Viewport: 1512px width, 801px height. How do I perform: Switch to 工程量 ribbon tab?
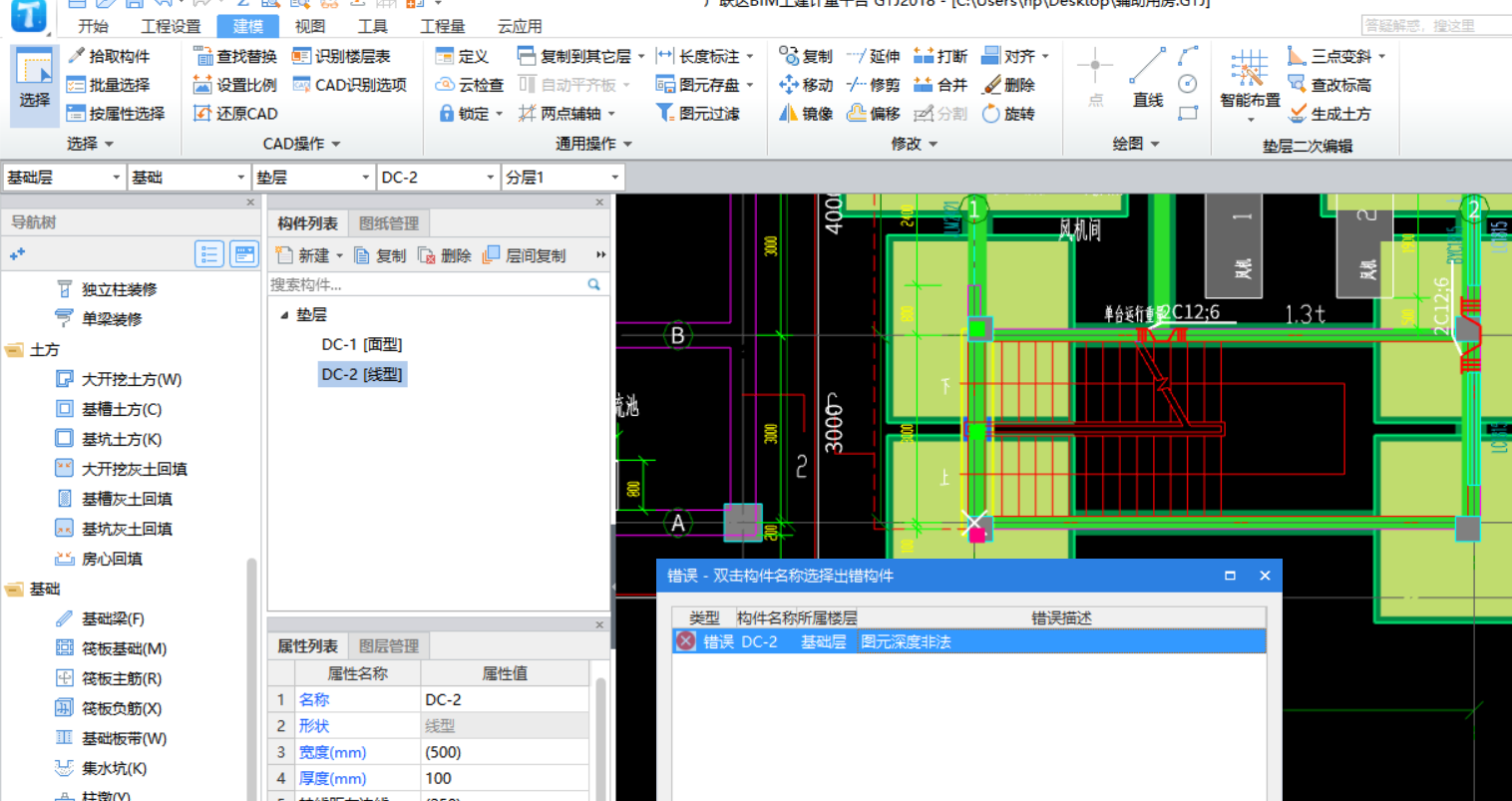[x=442, y=26]
